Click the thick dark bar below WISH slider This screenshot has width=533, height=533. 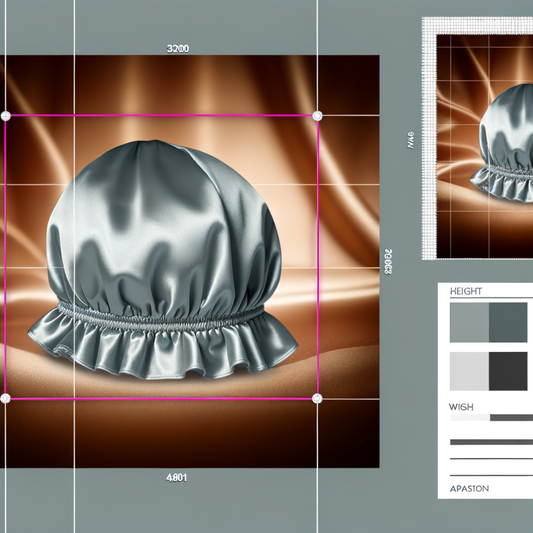[492, 442]
